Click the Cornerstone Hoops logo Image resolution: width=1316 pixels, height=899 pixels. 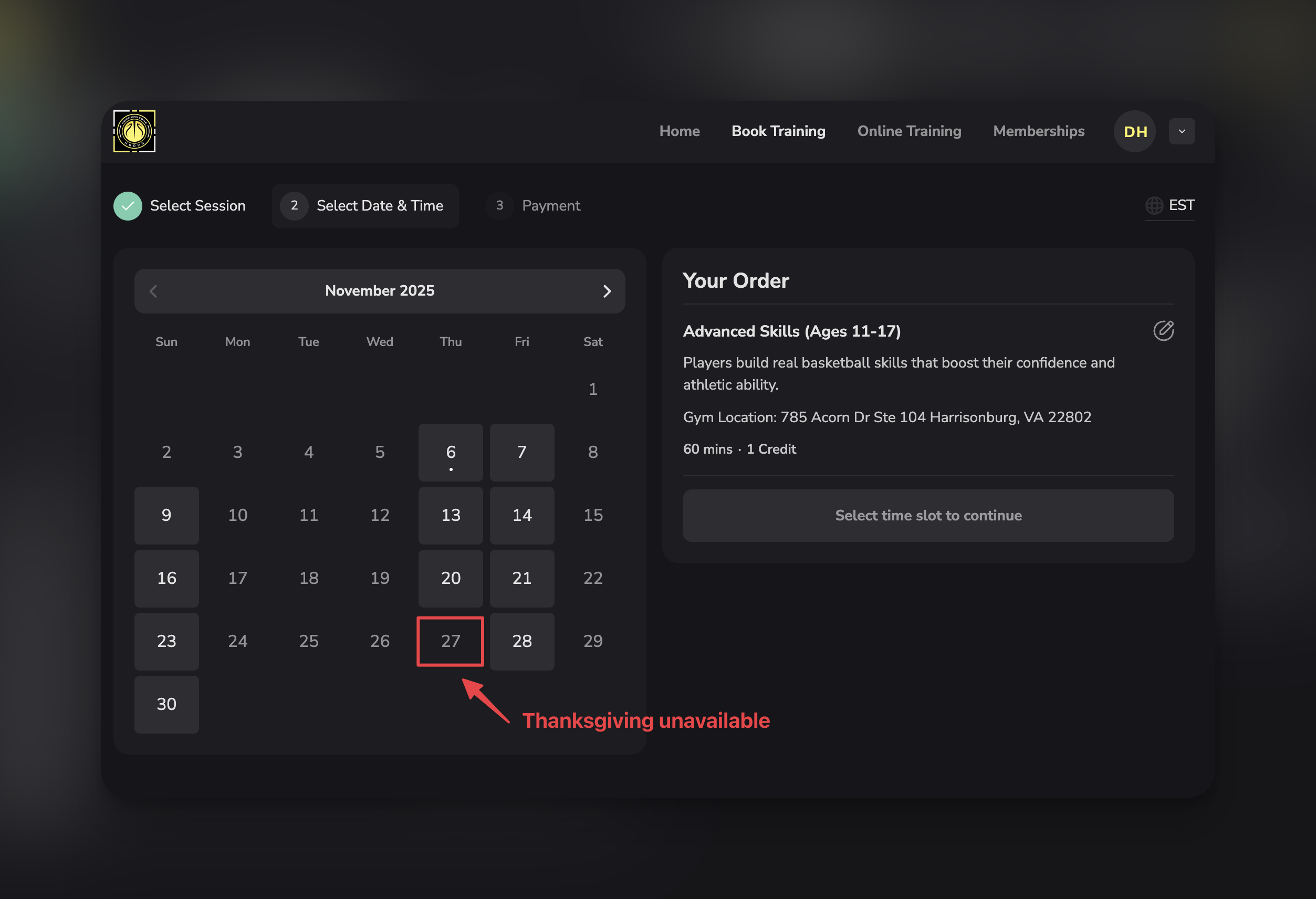(x=134, y=131)
